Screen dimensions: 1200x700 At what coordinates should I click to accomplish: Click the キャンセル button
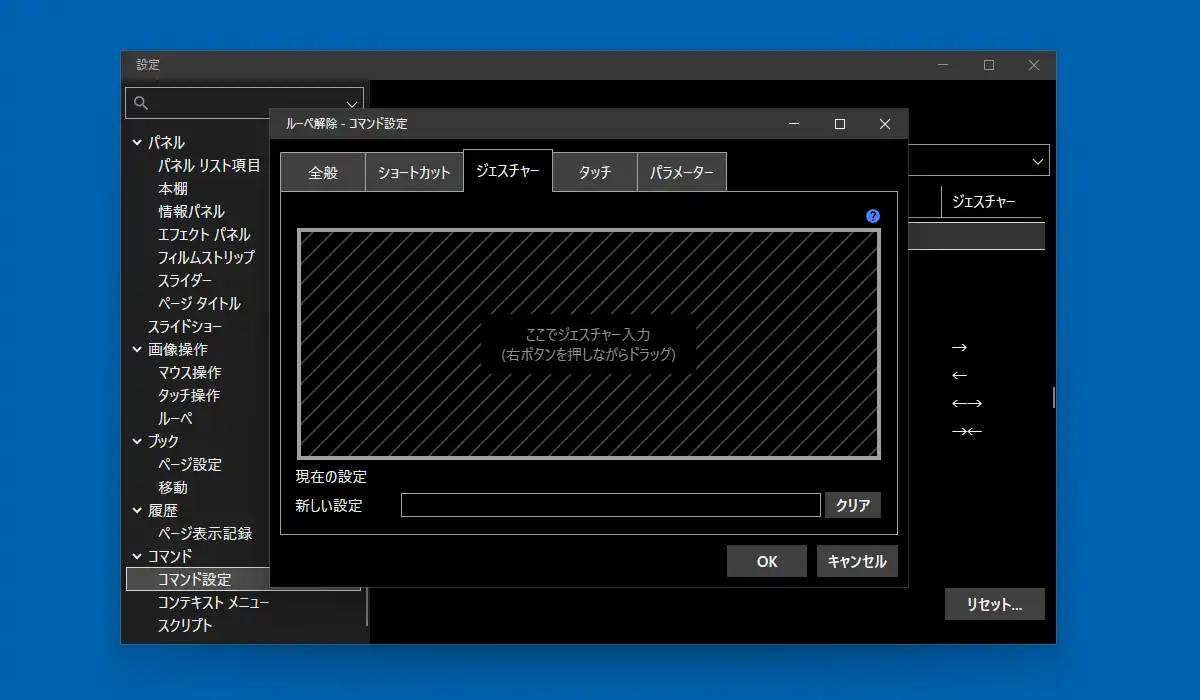857,561
